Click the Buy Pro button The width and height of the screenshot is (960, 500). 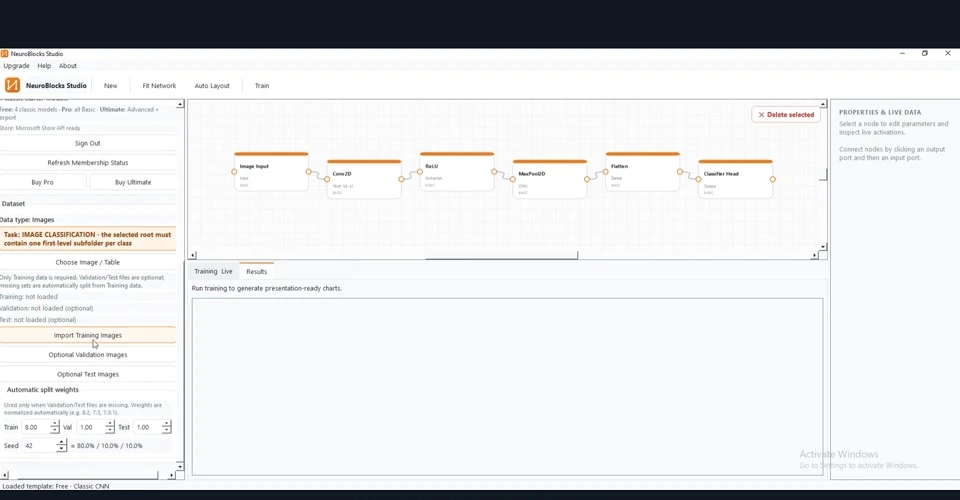click(42, 182)
